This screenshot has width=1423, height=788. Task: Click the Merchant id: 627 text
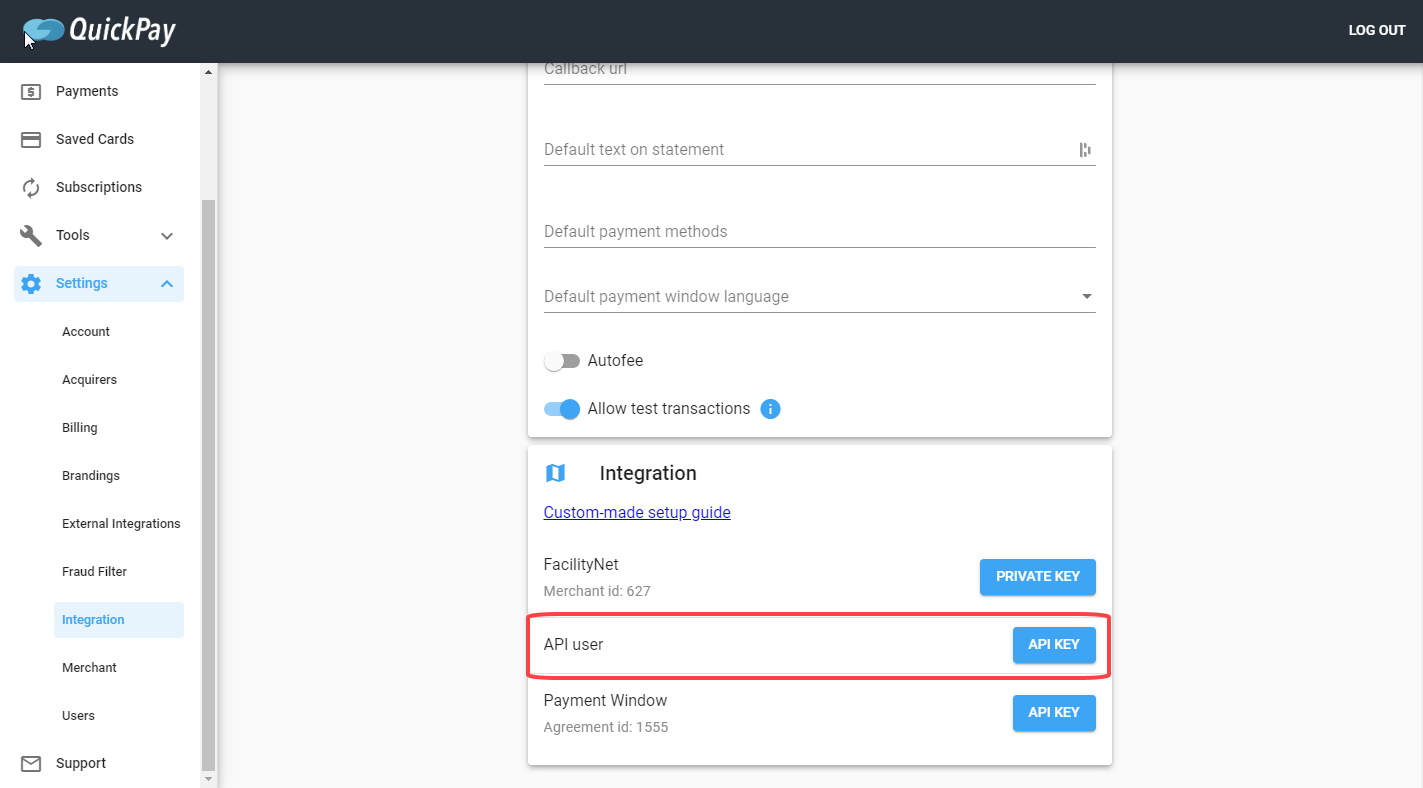point(597,591)
